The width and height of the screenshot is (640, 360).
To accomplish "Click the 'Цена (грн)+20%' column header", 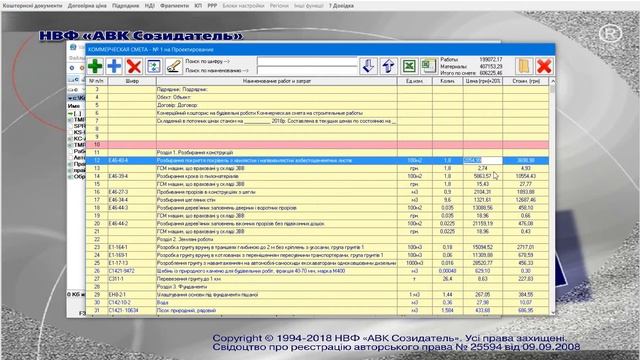I will 483,81.
